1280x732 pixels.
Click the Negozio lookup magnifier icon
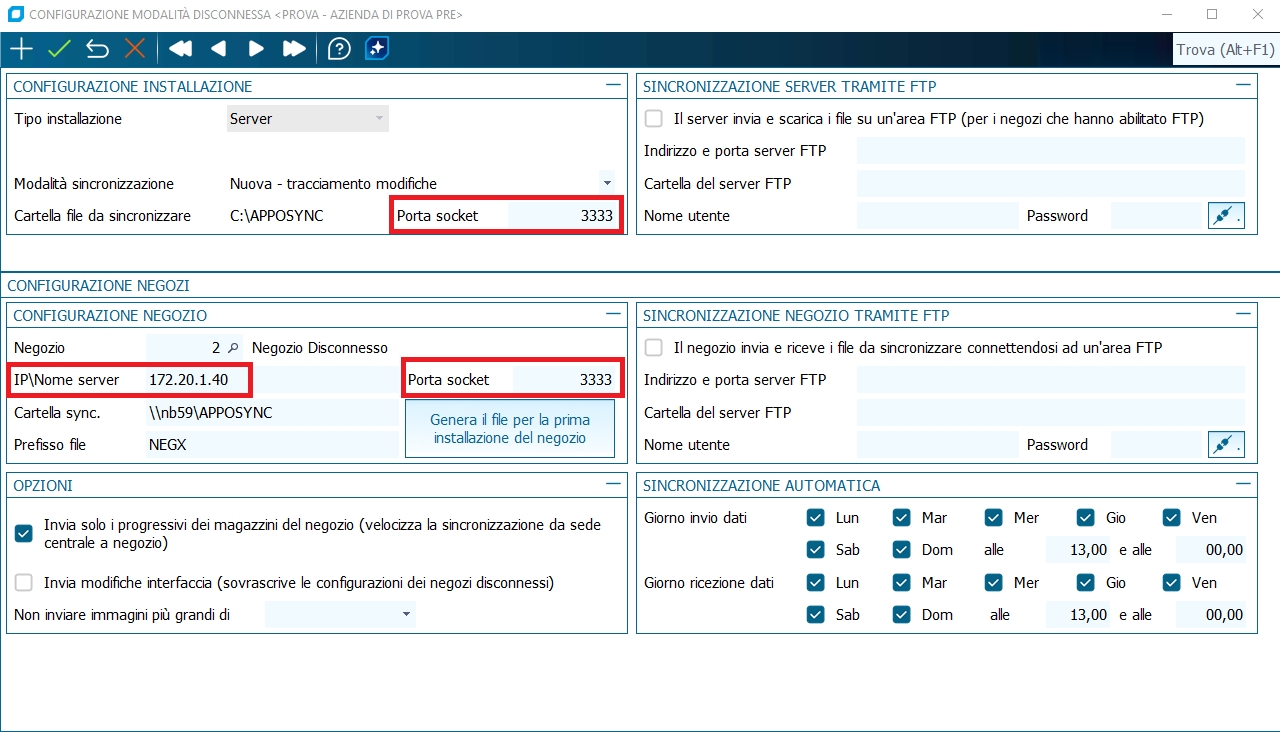click(x=233, y=348)
